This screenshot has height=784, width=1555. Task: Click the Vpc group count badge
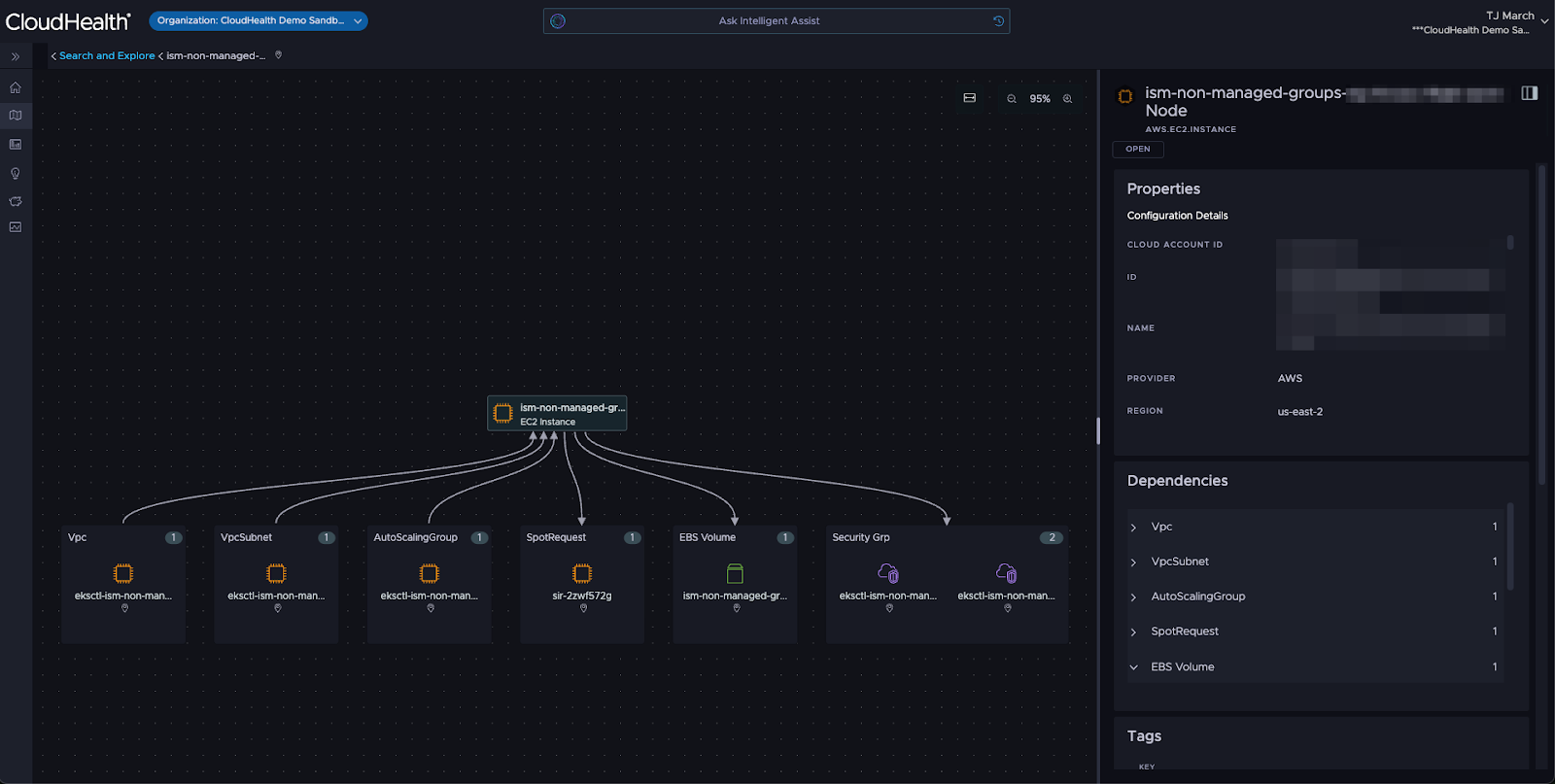point(173,537)
